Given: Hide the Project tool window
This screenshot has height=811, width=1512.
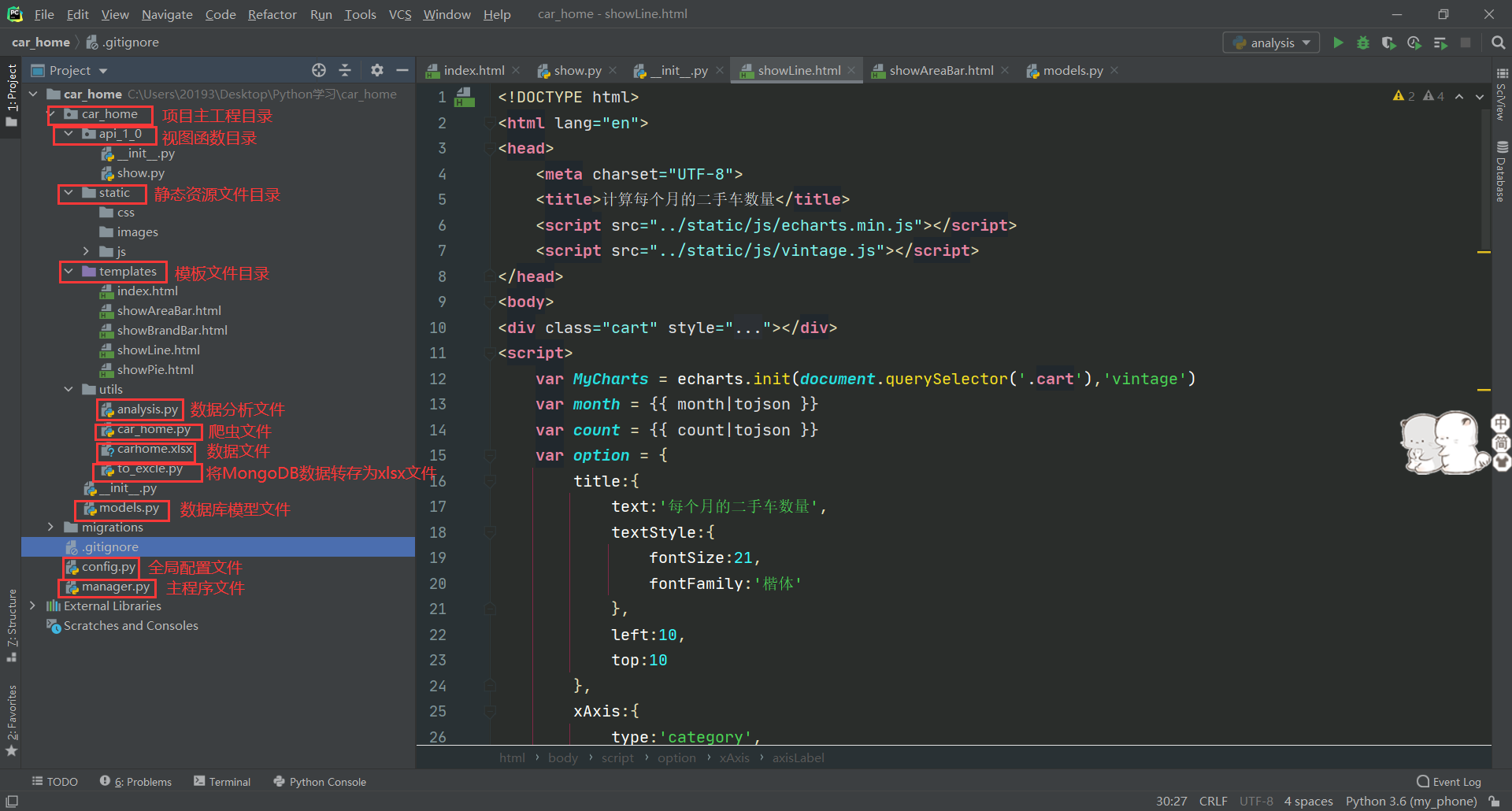Looking at the screenshot, I should point(402,70).
